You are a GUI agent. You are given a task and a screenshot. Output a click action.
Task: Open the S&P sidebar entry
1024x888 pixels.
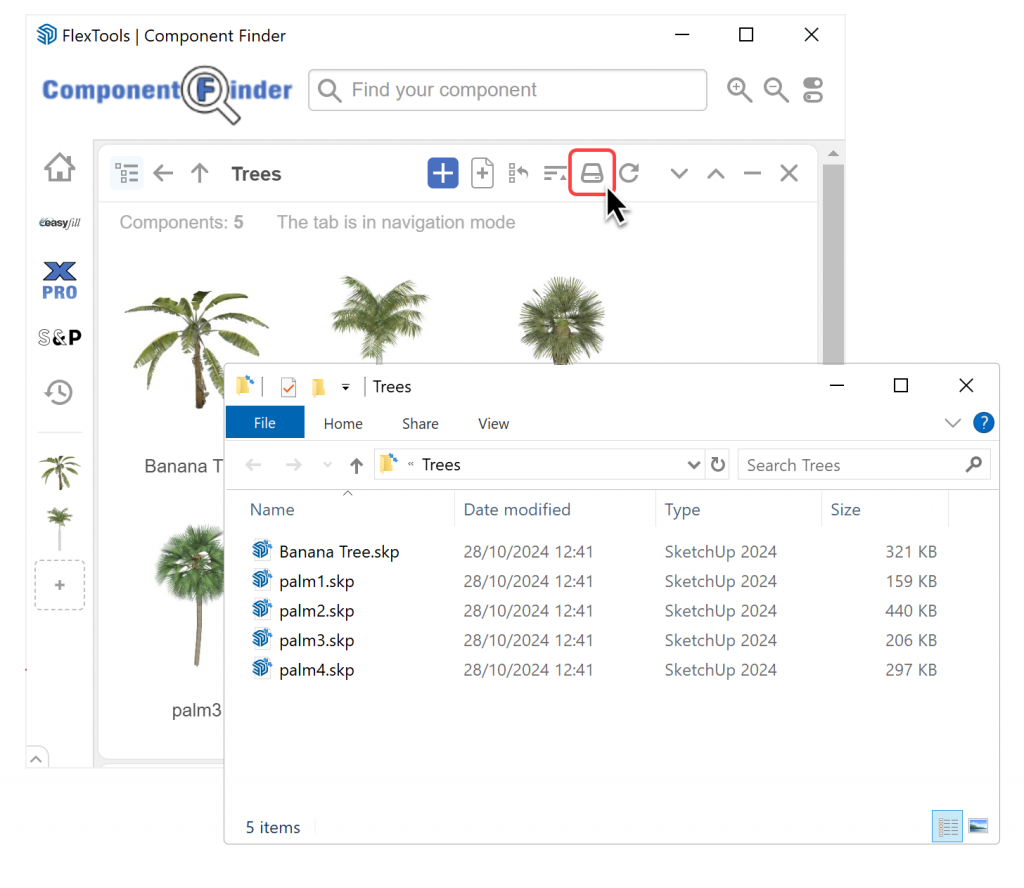(59, 338)
